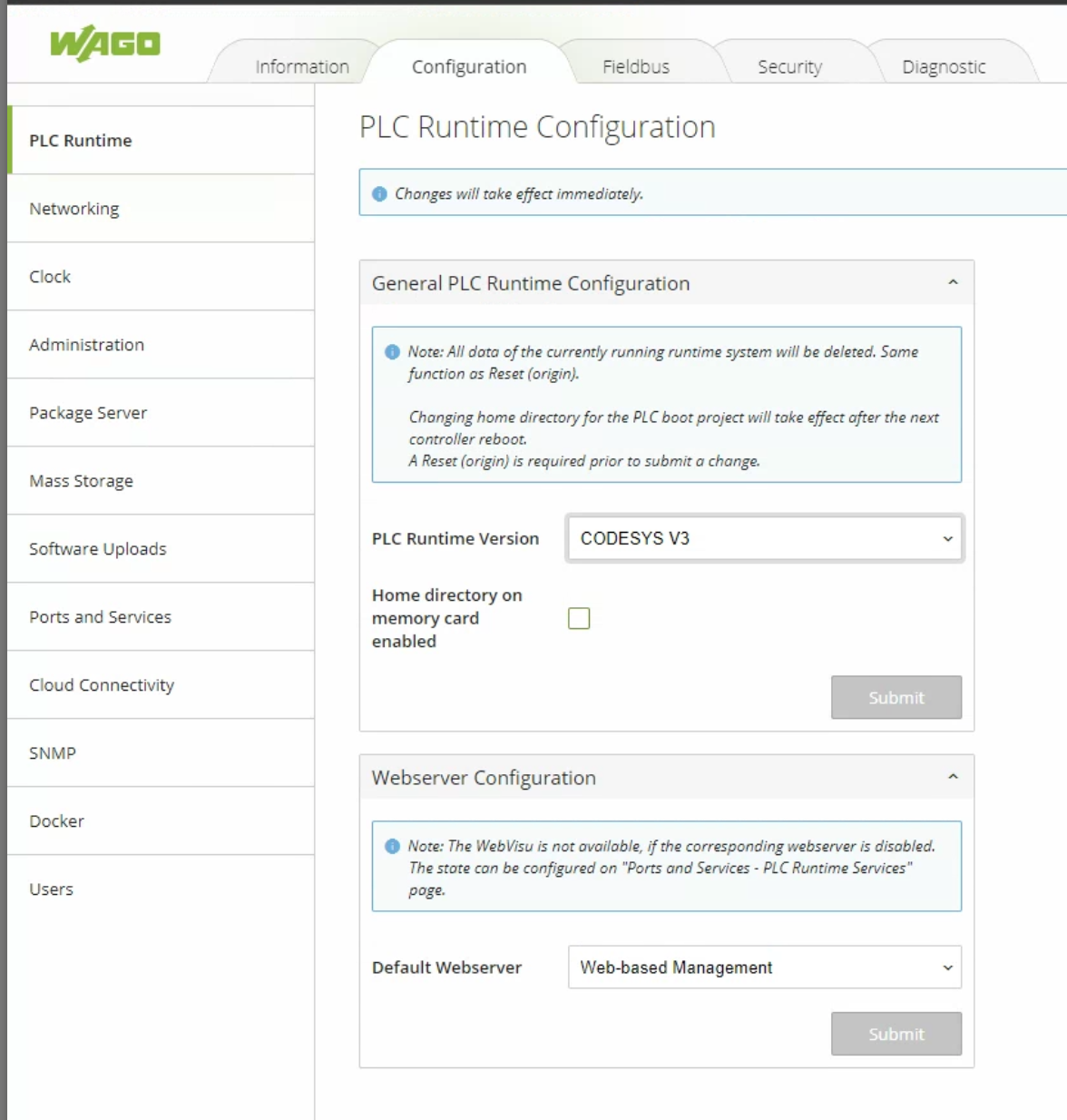Open the Cloud Connectivity settings

[x=102, y=685]
